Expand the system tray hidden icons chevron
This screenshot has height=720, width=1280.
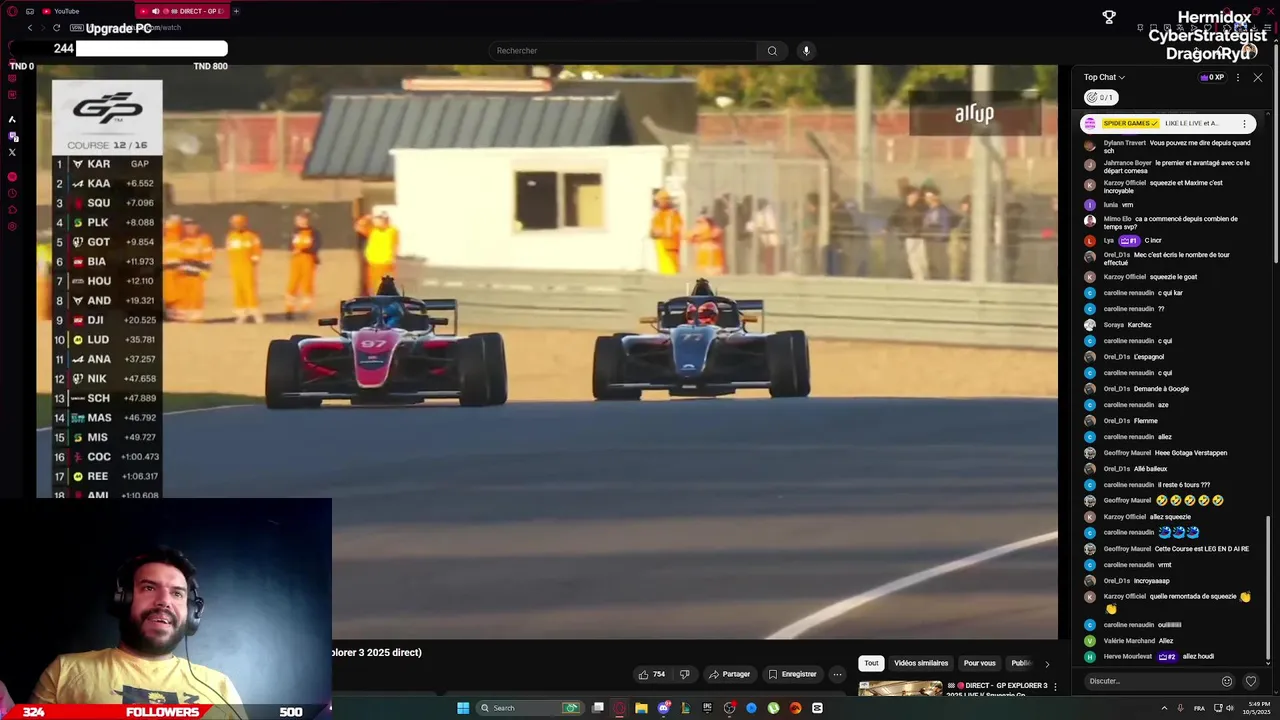1164,708
